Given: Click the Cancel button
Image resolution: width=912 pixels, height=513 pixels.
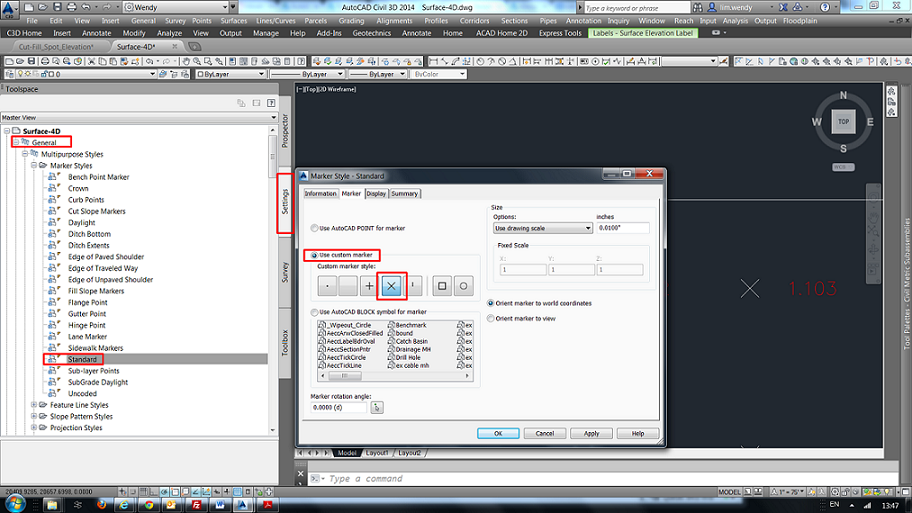Looking at the screenshot, I should coord(544,433).
